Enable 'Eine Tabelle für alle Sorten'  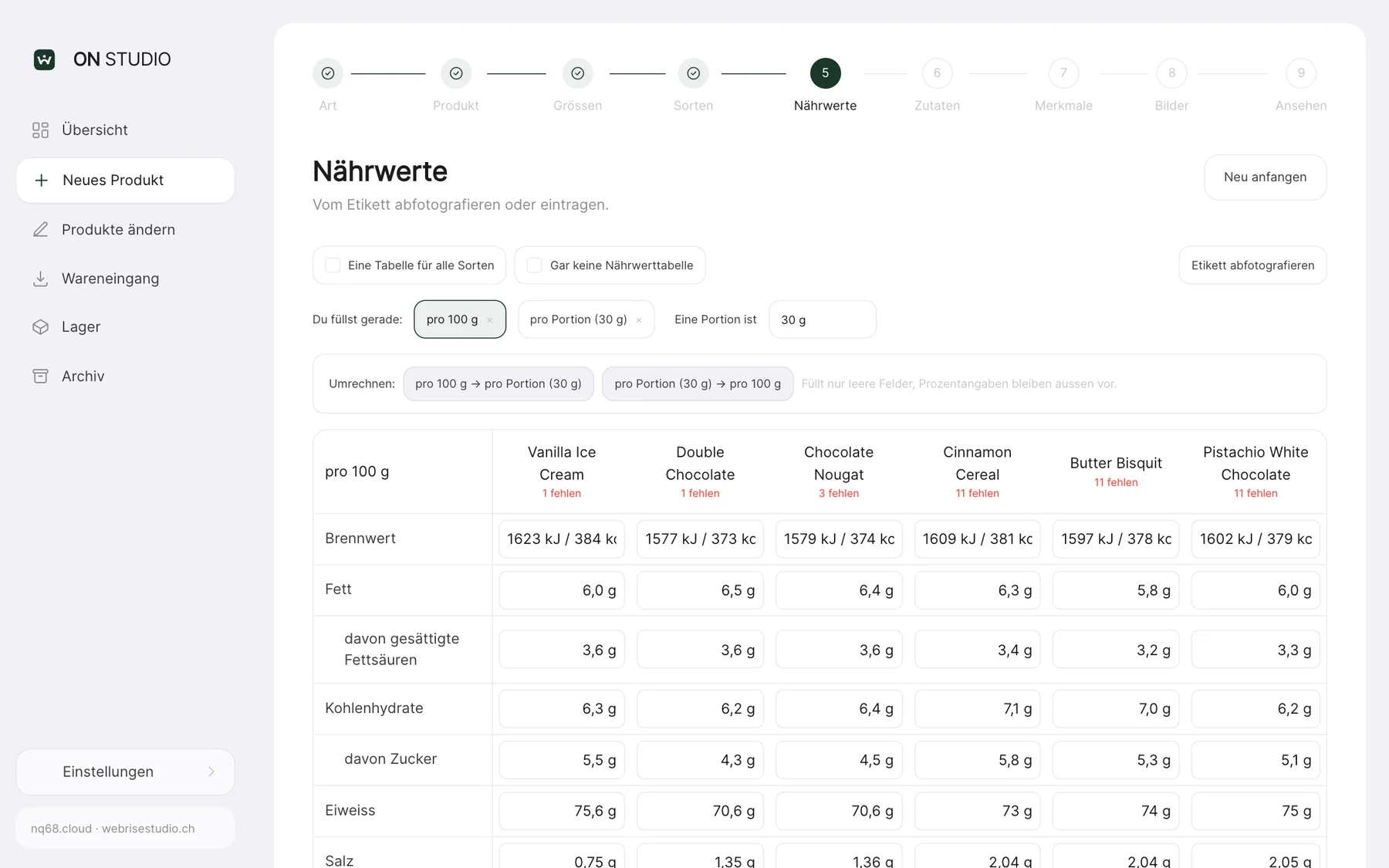tap(333, 265)
